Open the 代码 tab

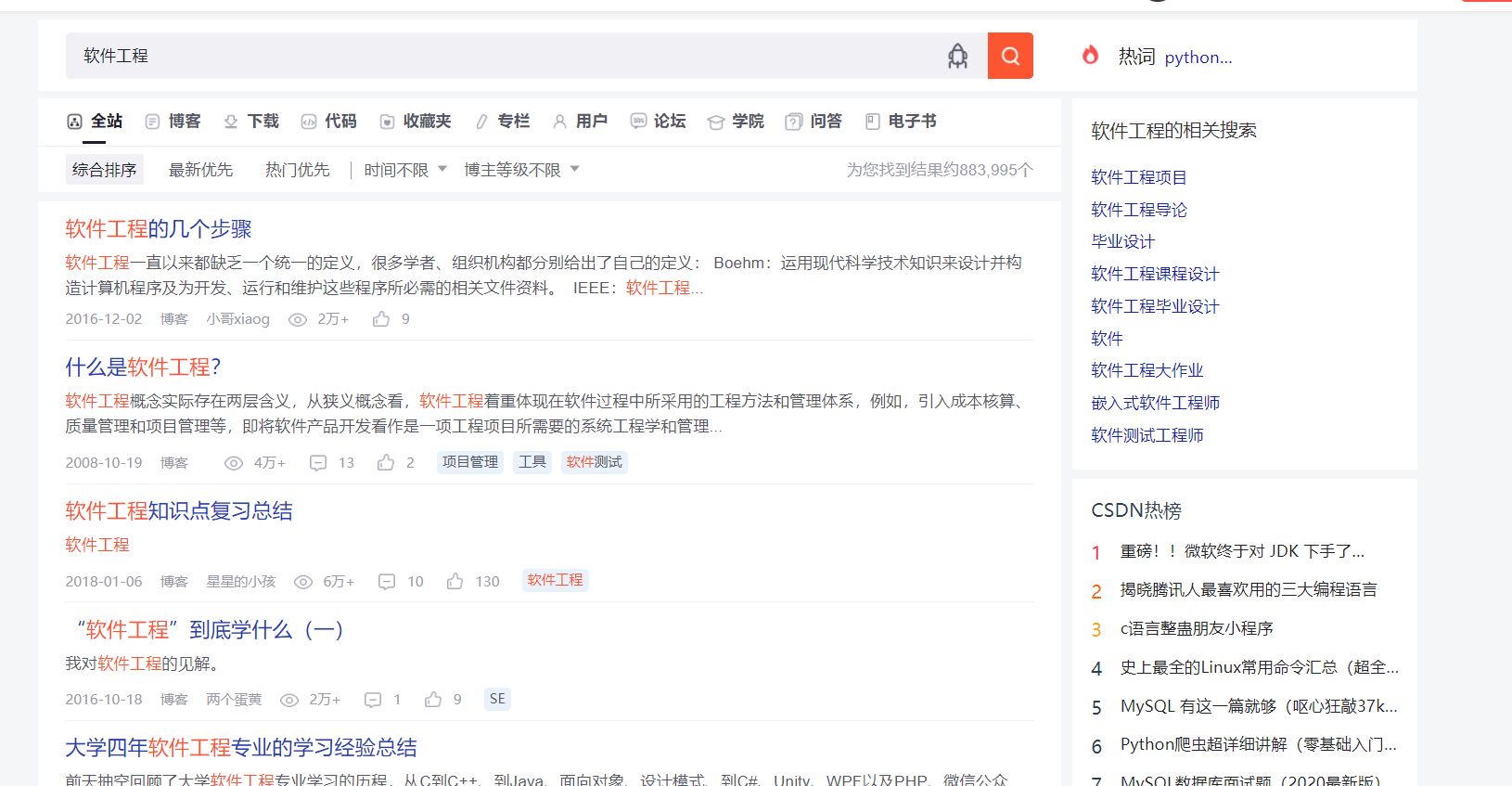tap(328, 122)
